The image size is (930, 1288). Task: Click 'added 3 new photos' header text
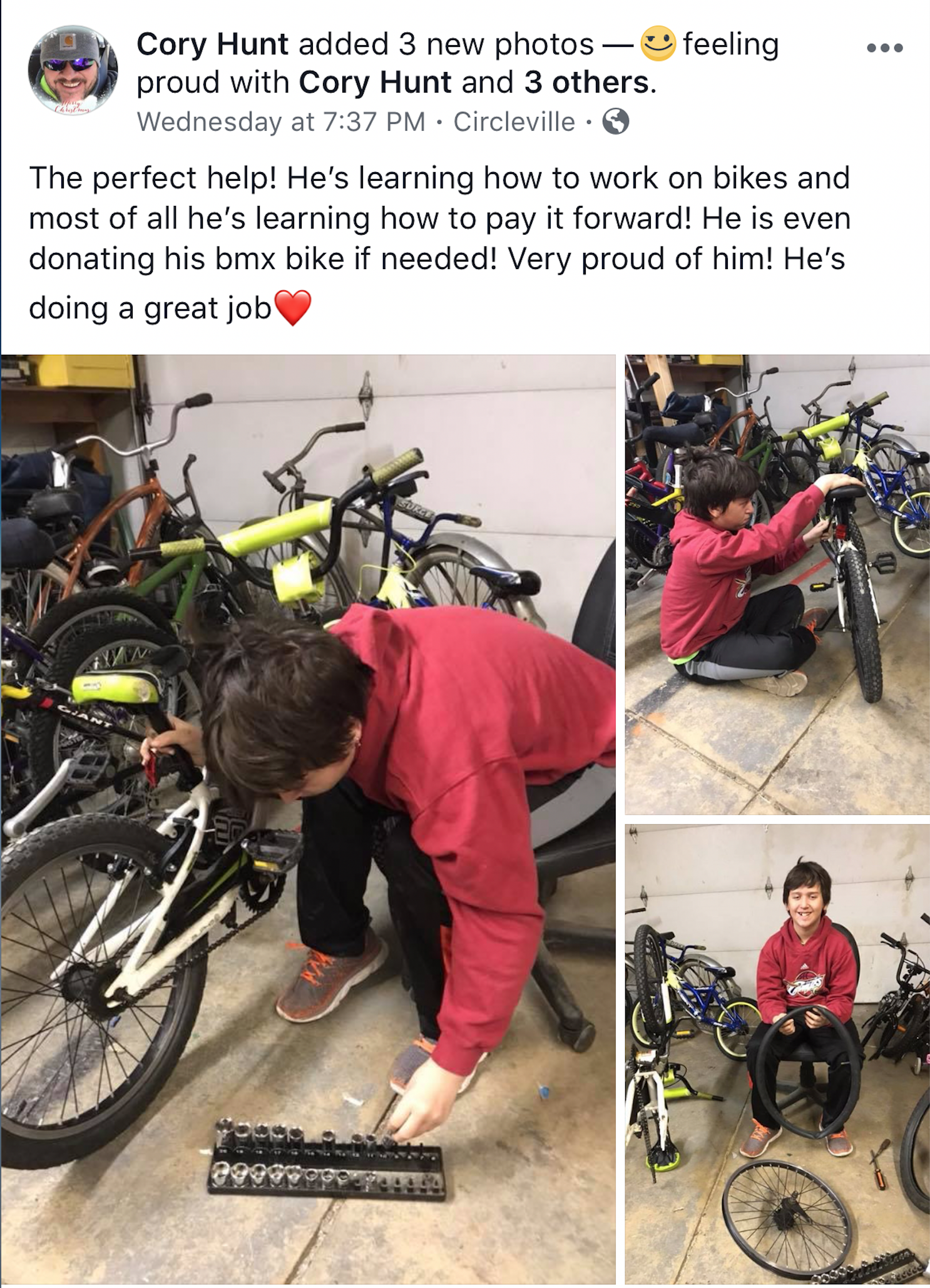[446, 44]
